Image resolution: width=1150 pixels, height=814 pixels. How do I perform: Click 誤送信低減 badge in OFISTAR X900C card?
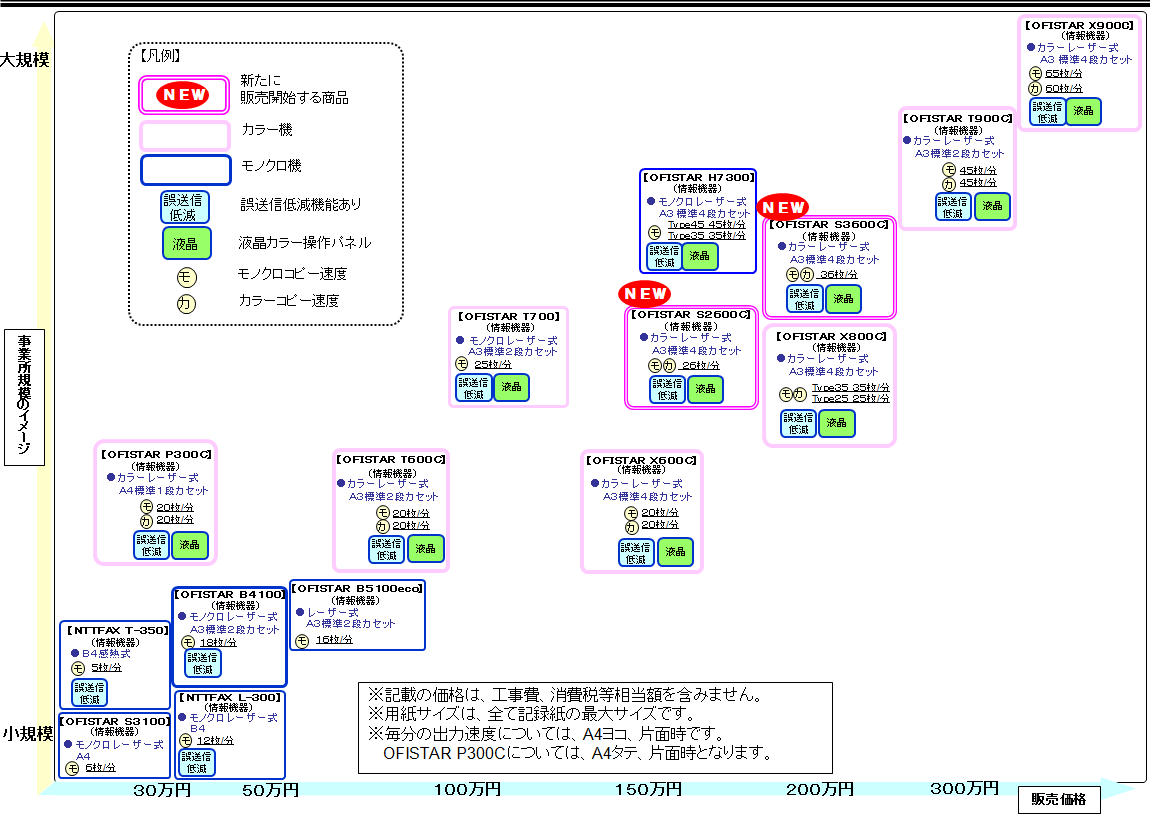[x=1047, y=111]
